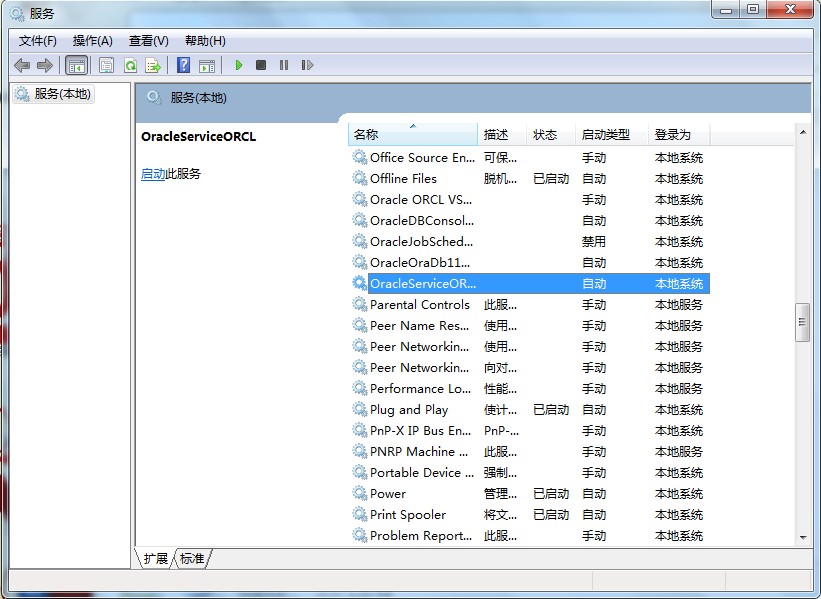Select the Performance Lo... service
Screen dimensions: 821x599
coord(529,389)
